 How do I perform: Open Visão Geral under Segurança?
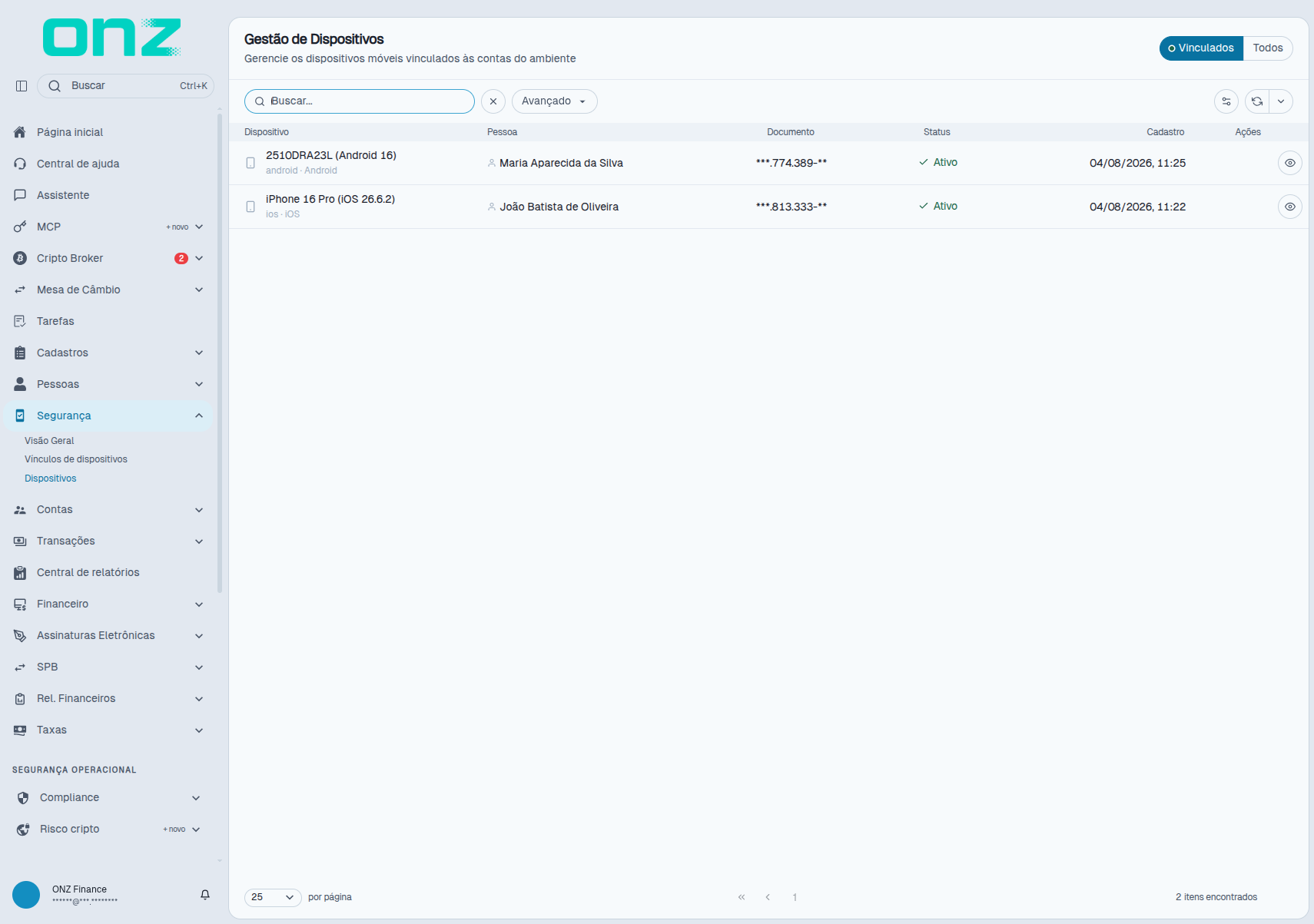[x=49, y=441]
